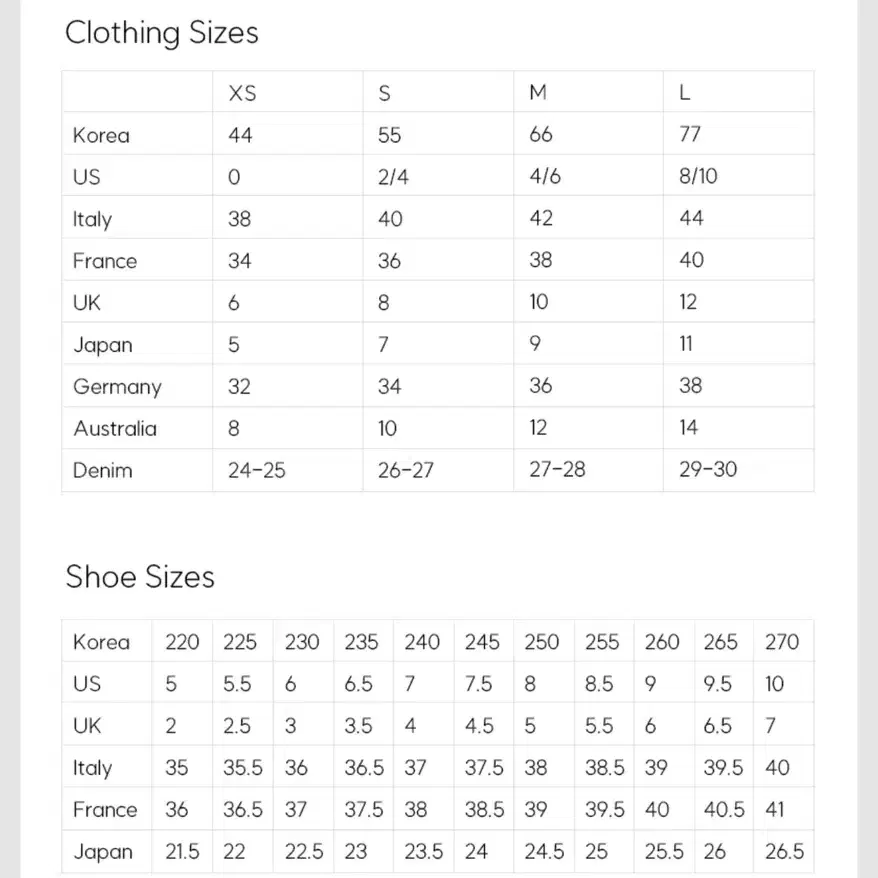878x878 pixels.
Task: Click the Germany row label
Action: point(117,387)
